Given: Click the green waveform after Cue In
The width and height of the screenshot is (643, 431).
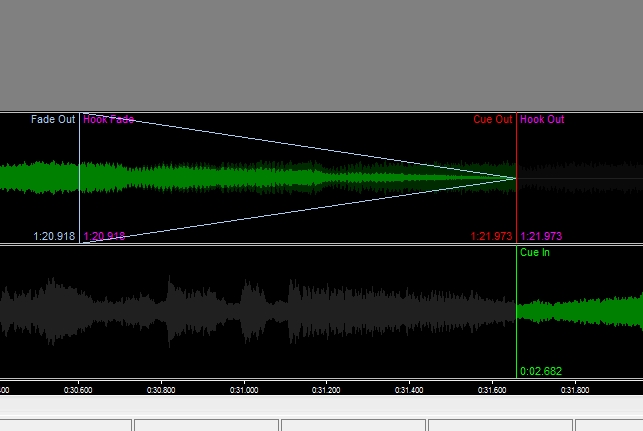Looking at the screenshot, I should [580, 311].
